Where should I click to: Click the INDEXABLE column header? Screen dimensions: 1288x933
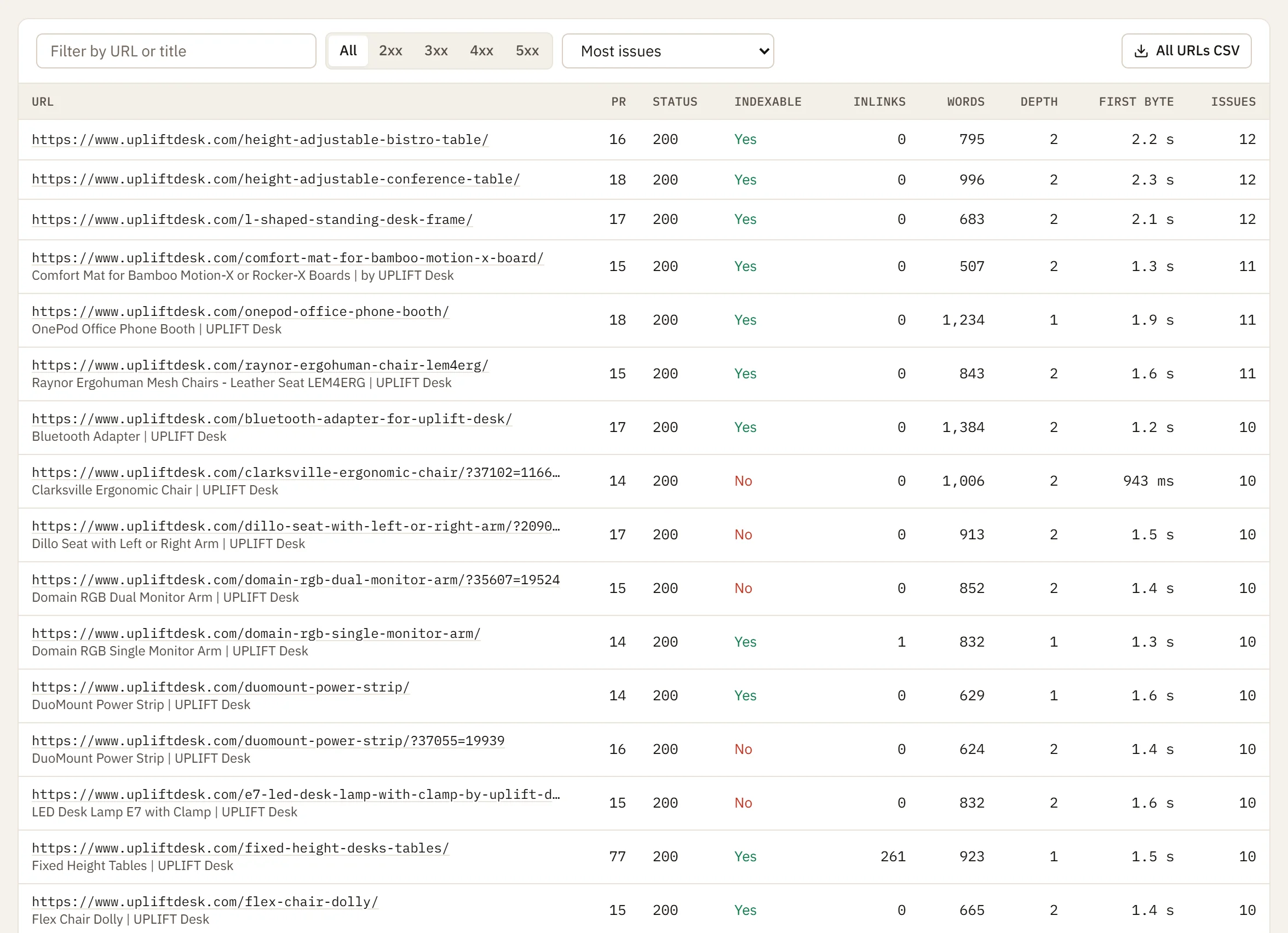(x=768, y=102)
